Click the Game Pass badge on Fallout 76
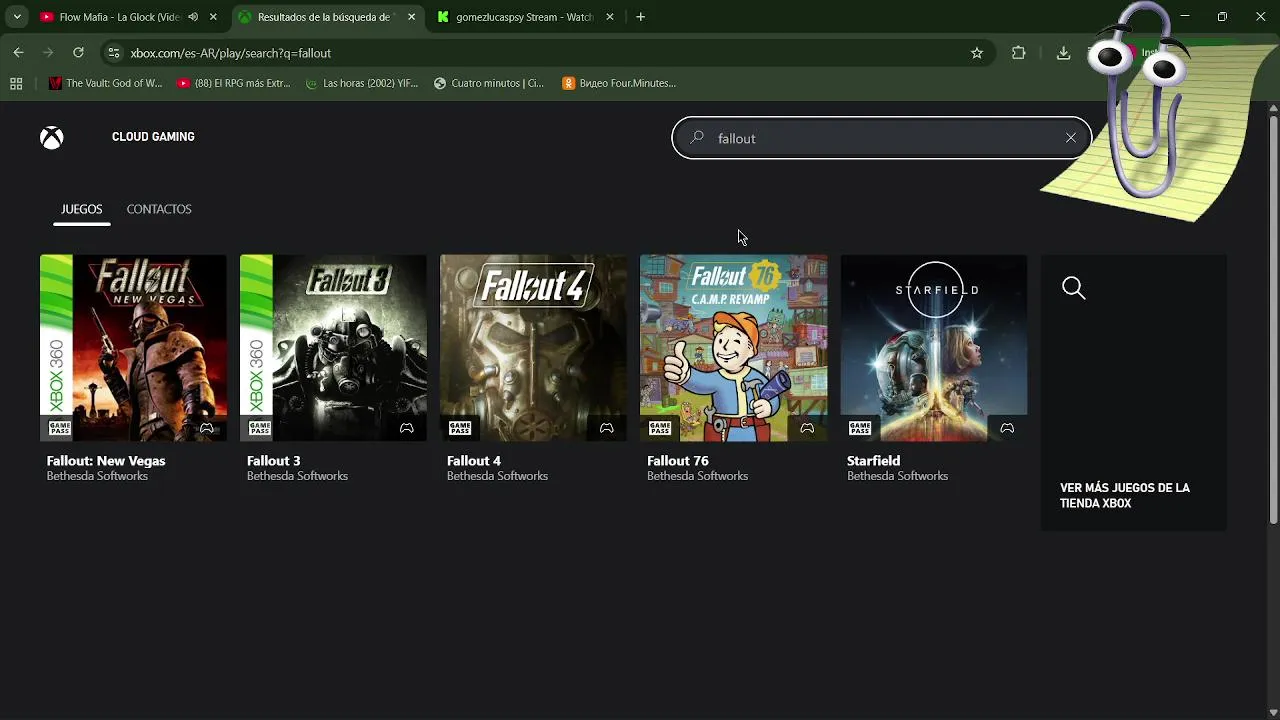 pyautogui.click(x=659, y=428)
